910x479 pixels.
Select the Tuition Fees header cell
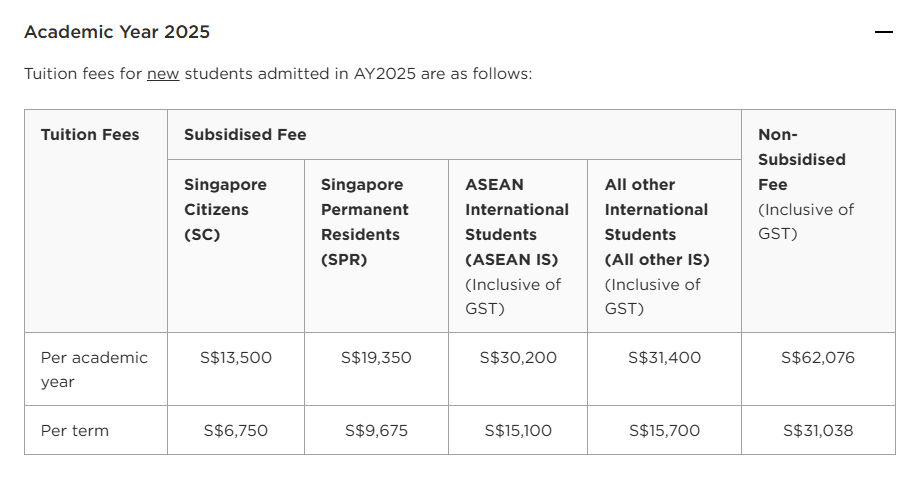(x=96, y=221)
